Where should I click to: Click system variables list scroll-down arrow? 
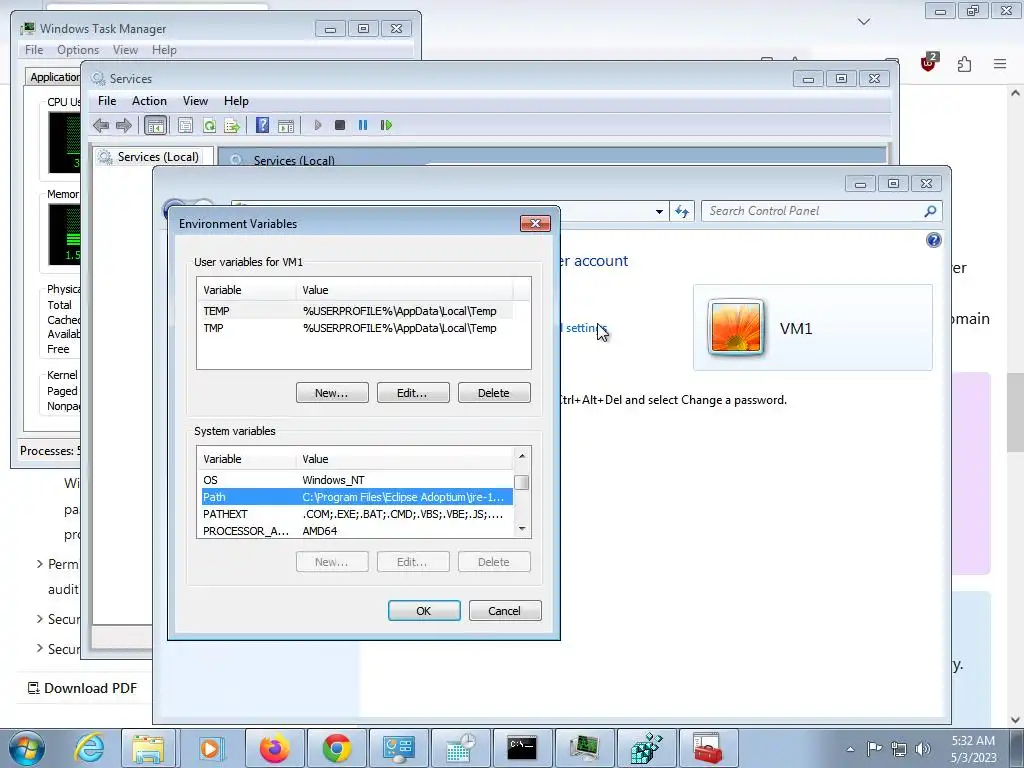(x=522, y=528)
